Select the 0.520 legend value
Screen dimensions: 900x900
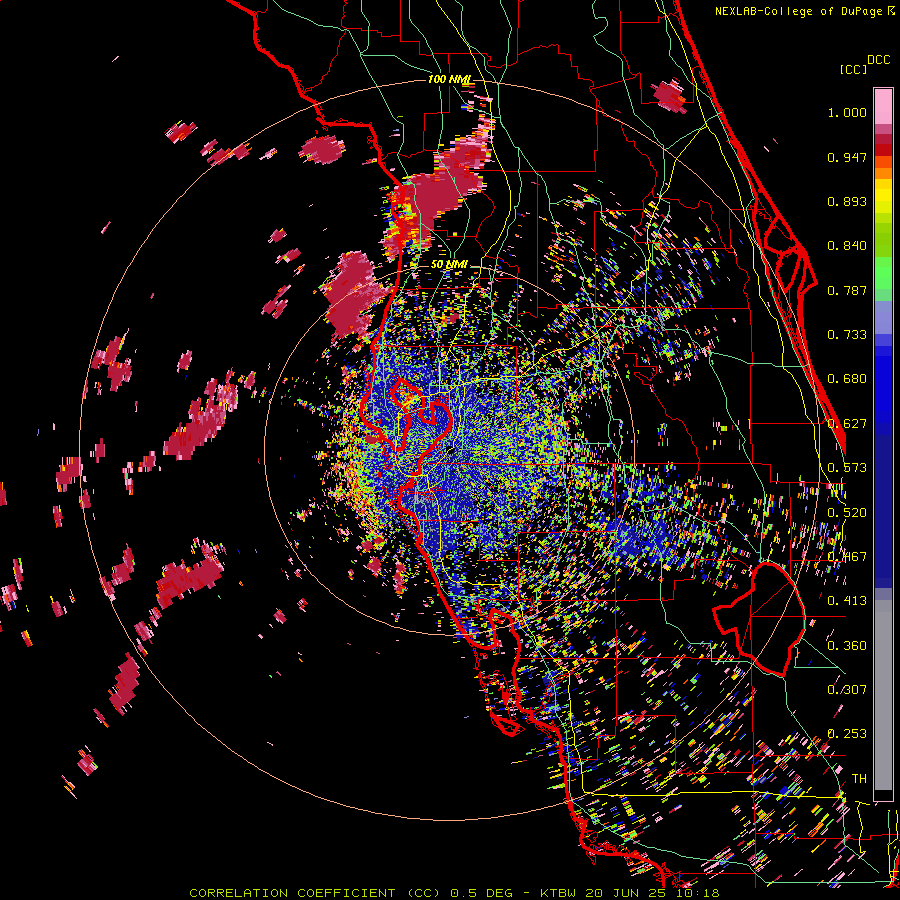click(847, 513)
